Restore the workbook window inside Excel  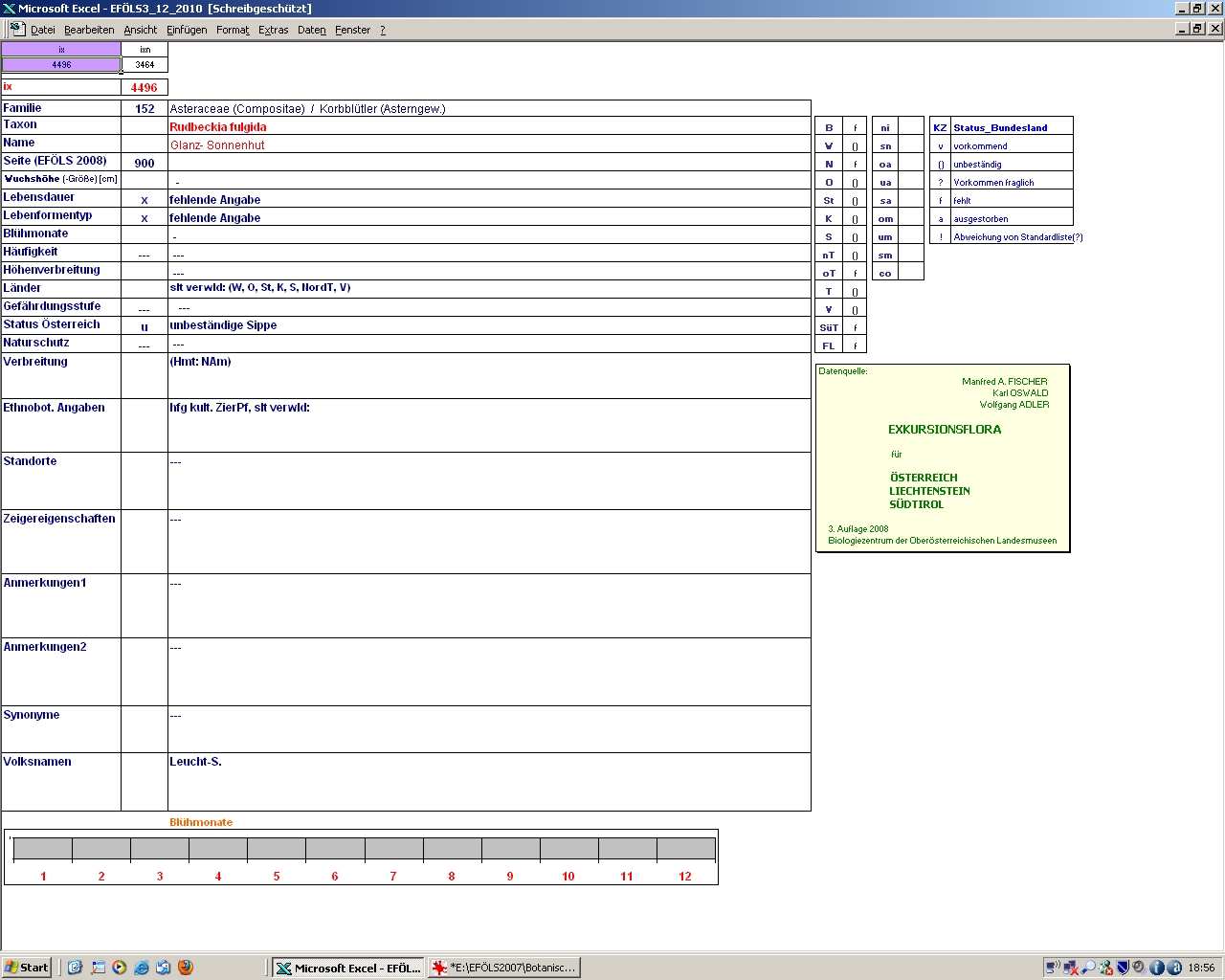(x=1197, y=29)
